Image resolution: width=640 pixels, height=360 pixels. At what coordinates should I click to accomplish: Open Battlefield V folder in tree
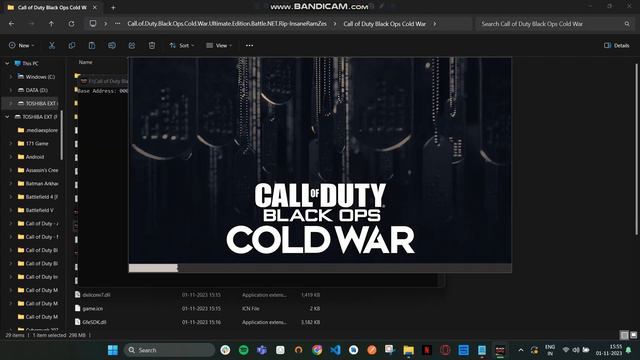click(39, 210)
